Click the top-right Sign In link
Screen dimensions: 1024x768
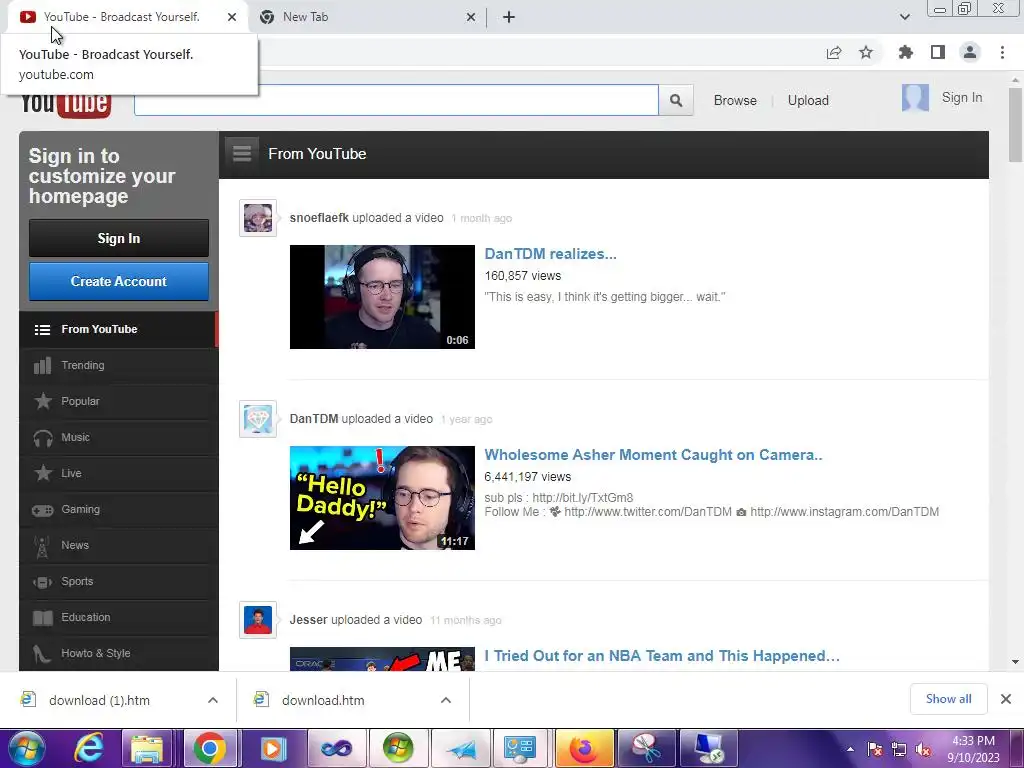click(x=961, y=97)
